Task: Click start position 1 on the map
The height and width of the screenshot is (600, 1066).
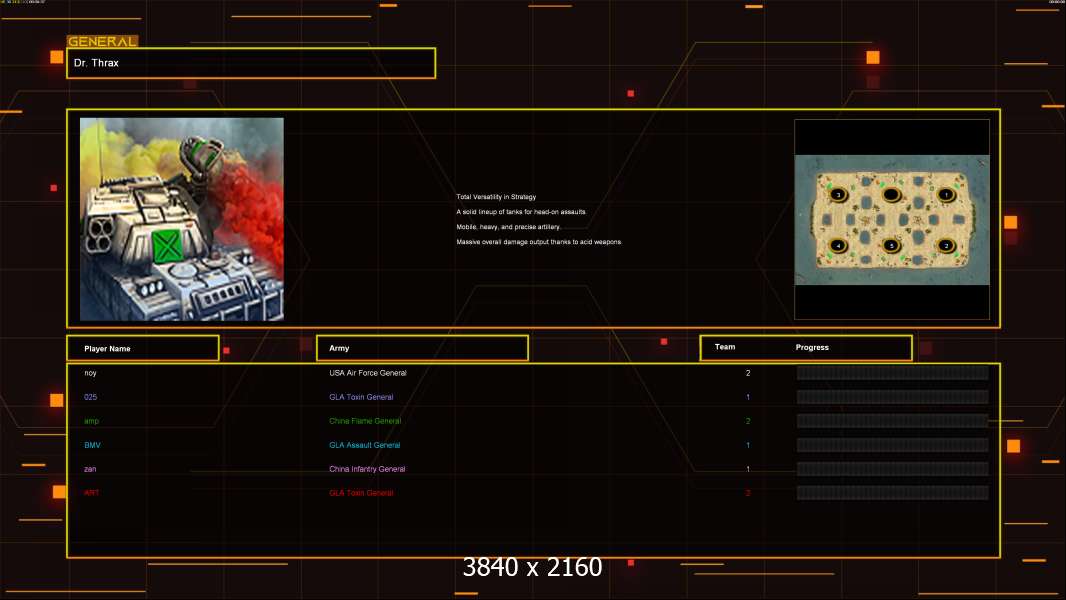Action: click(x=946, y=195)
